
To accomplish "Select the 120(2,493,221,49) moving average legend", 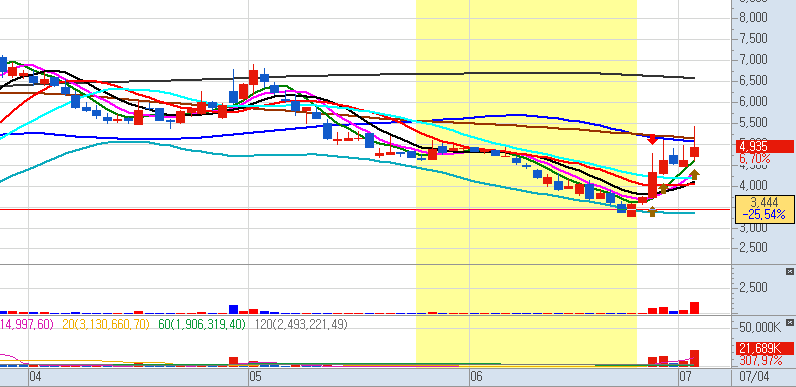I will (301, 324).
